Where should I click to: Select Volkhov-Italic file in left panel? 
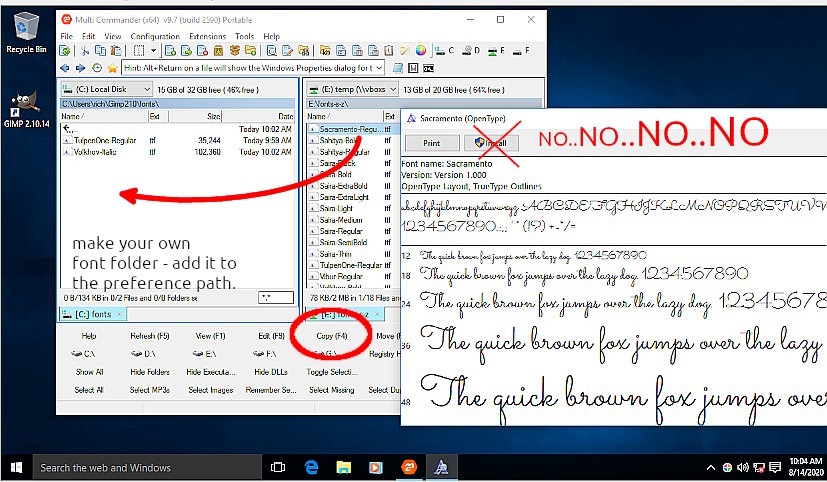[x=95, y=152]
